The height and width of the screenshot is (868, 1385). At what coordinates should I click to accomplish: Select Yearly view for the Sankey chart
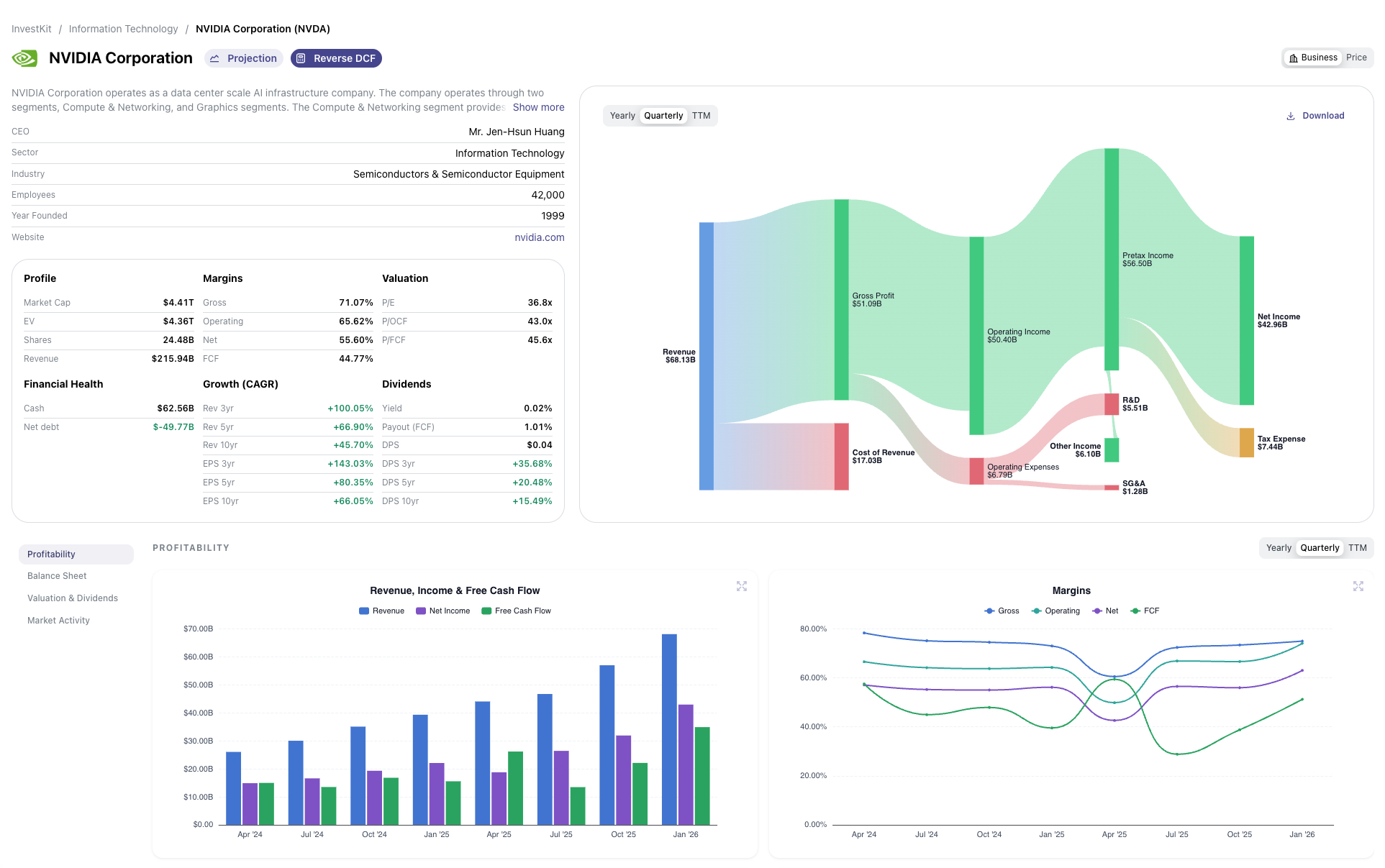[622, 115]
